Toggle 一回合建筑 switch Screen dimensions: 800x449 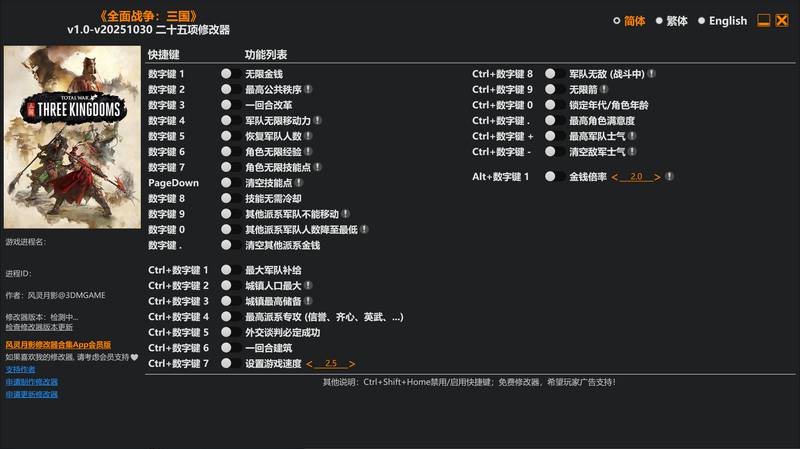click(x=231, y=348)
